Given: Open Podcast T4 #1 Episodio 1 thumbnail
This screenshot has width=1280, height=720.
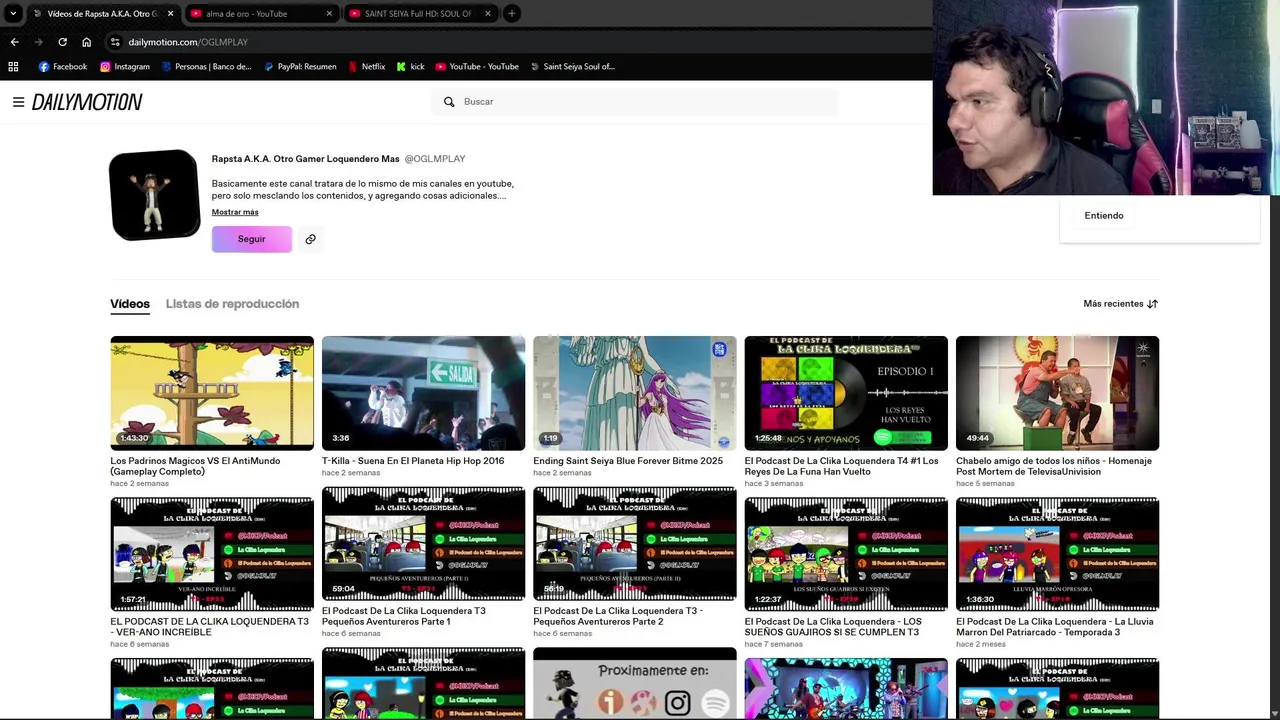Looking at the screenshot, I should click(x=846, y=393).
